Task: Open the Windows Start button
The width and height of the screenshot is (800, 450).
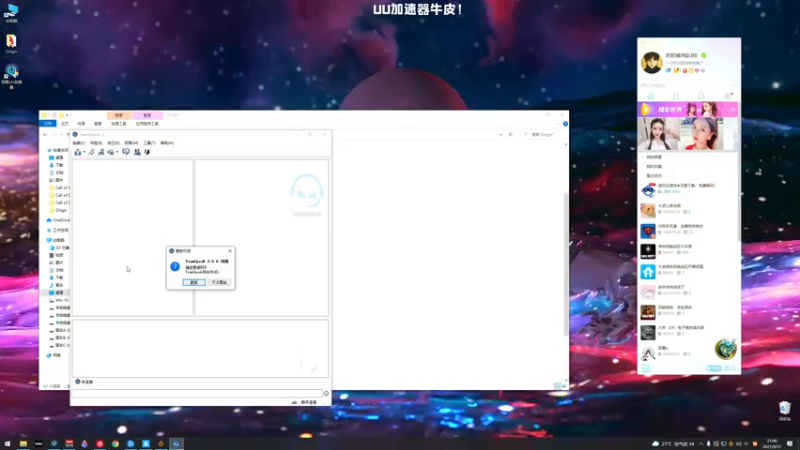Action: tap(7, 444)
